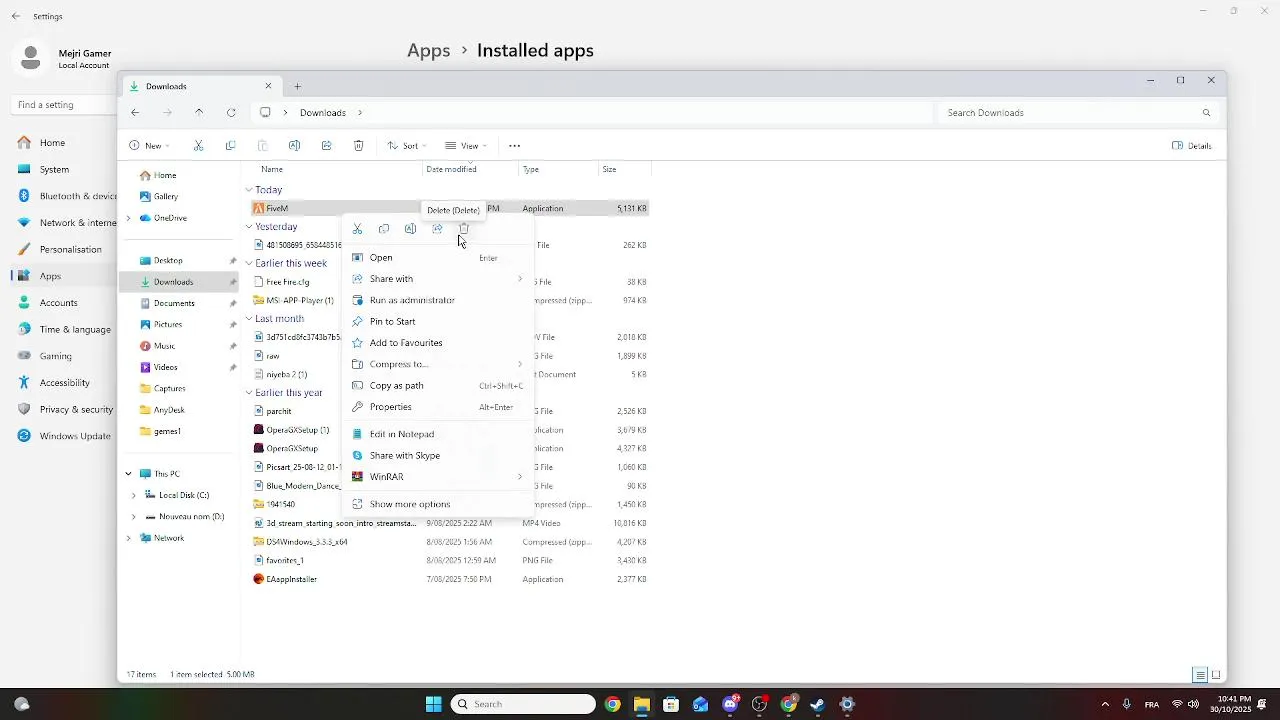1280x720 pixels.
Task: Choose Run as administrator
Action: [x=439, y=300]
